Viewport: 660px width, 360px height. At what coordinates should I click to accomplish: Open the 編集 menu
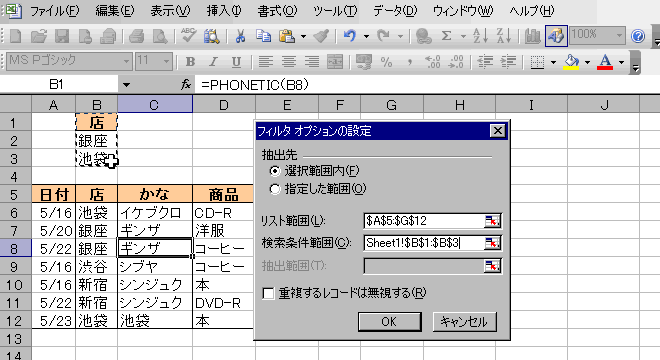pyautogui.click(x=114, y=11)
